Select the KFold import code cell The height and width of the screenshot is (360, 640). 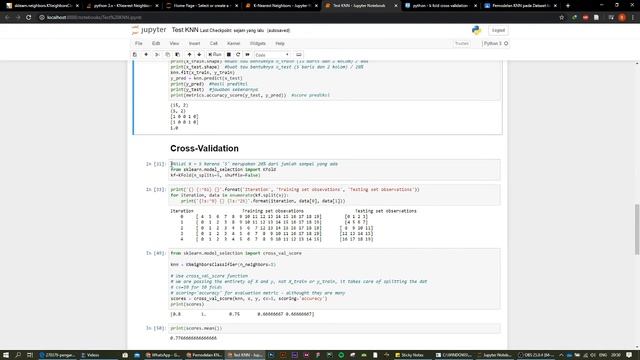334,169
